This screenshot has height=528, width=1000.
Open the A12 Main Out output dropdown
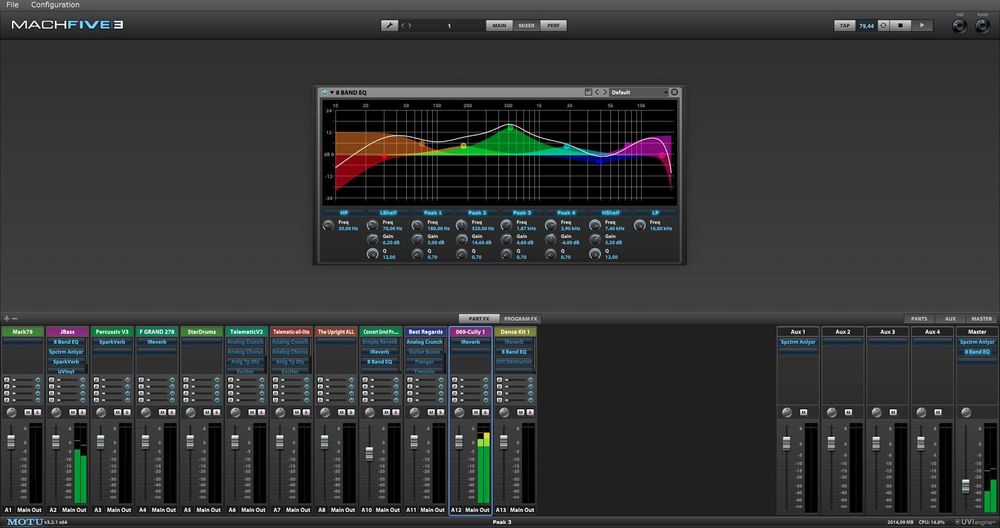(x=477, y=510)
